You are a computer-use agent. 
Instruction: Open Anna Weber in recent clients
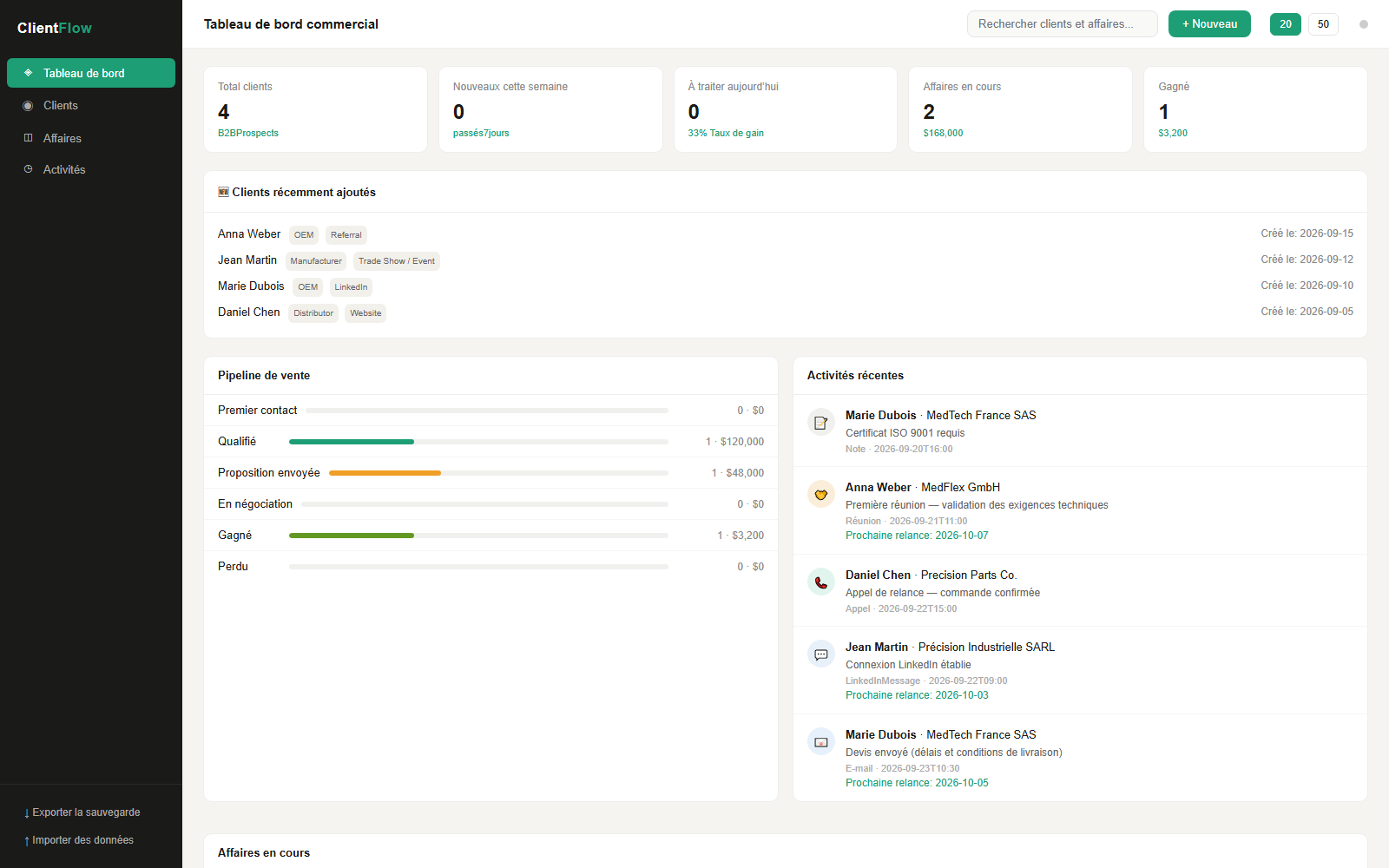[249, 234]
